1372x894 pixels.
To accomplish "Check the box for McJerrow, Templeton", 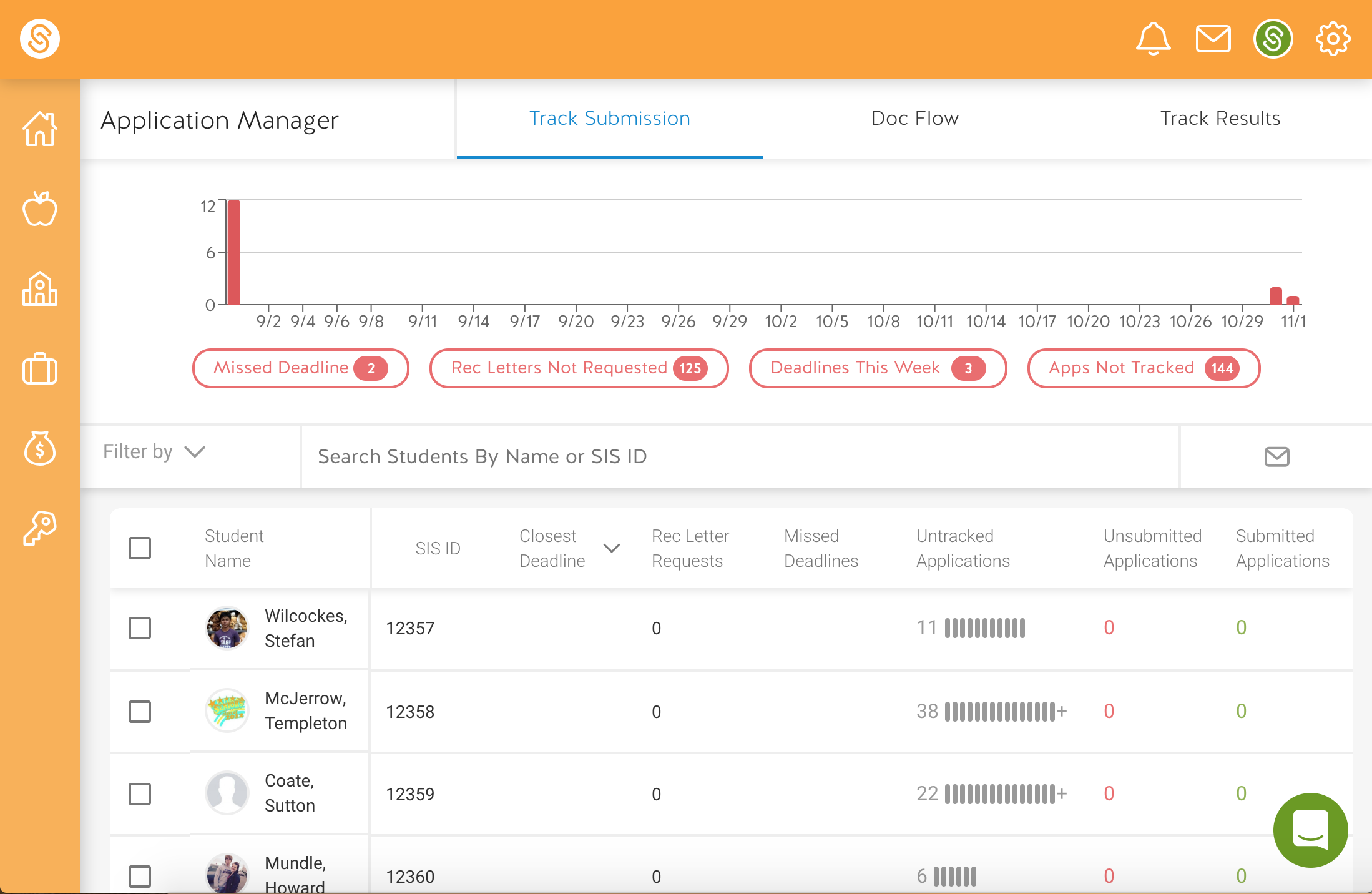I will click(x=140, y=711).
